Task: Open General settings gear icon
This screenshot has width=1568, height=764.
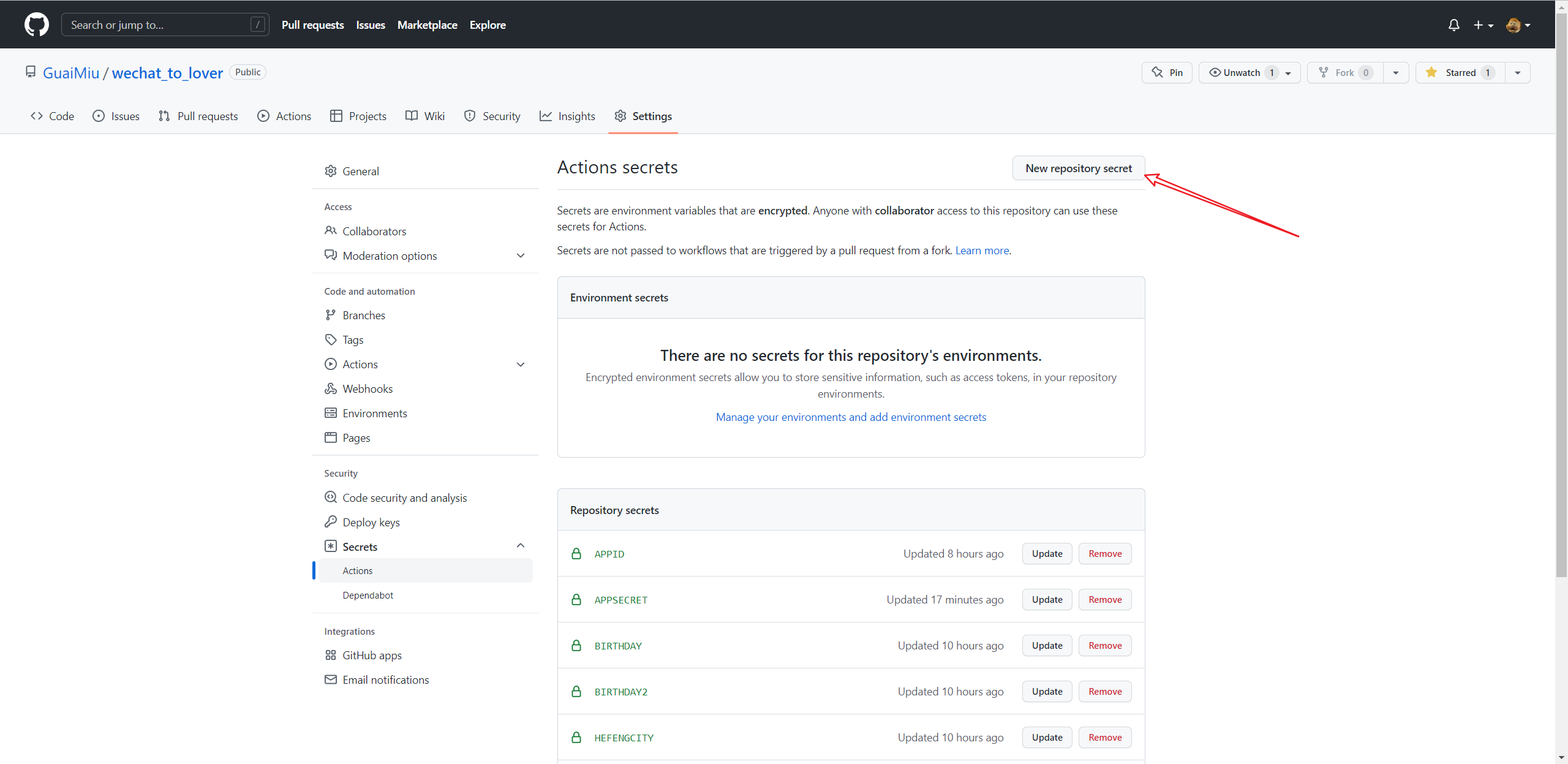Action: coord(331,171)
